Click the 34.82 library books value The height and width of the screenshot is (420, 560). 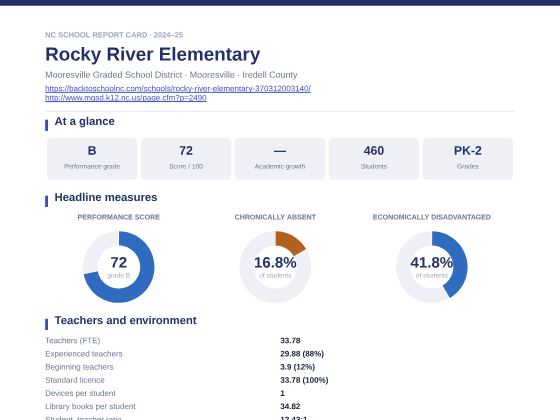coord(290,406)
